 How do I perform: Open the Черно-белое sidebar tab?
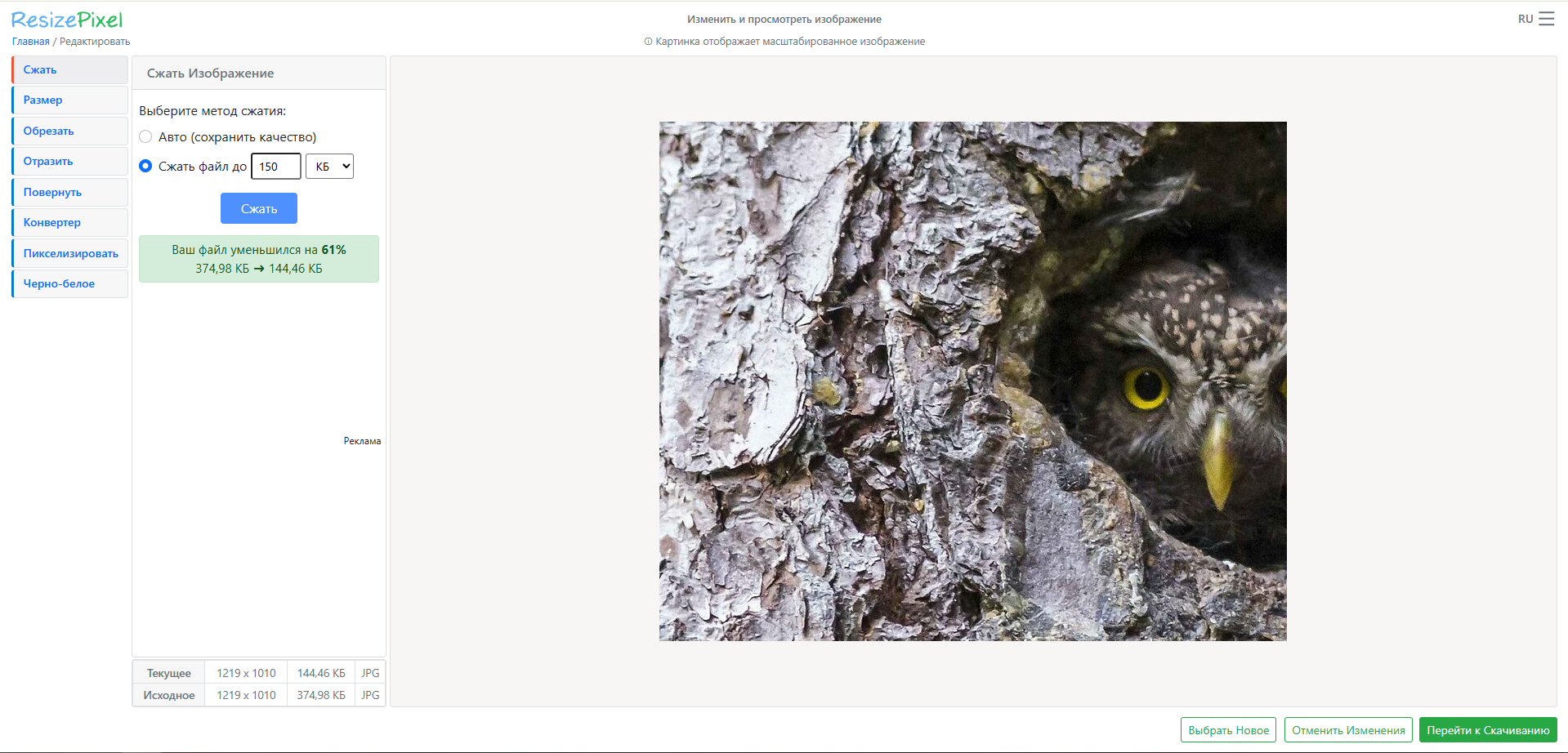pos(70,283)
